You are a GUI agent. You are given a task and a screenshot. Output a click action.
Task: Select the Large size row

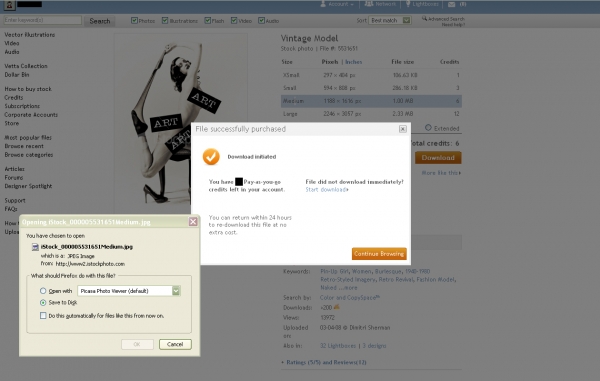pyautogui.click(x=371, y=114)
